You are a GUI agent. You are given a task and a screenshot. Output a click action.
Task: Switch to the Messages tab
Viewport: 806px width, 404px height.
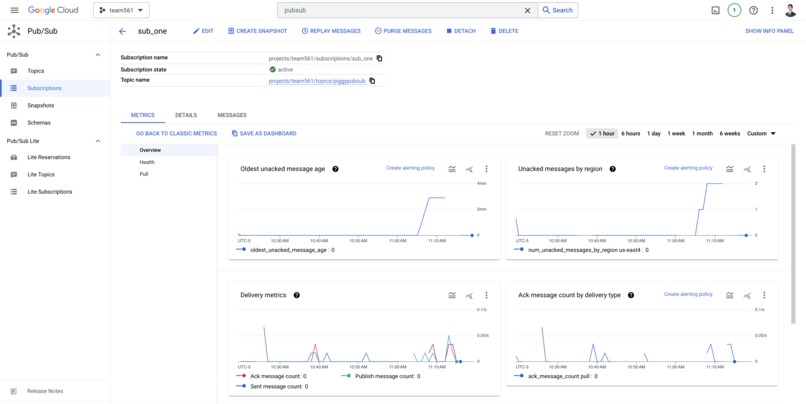pos(232,115)
